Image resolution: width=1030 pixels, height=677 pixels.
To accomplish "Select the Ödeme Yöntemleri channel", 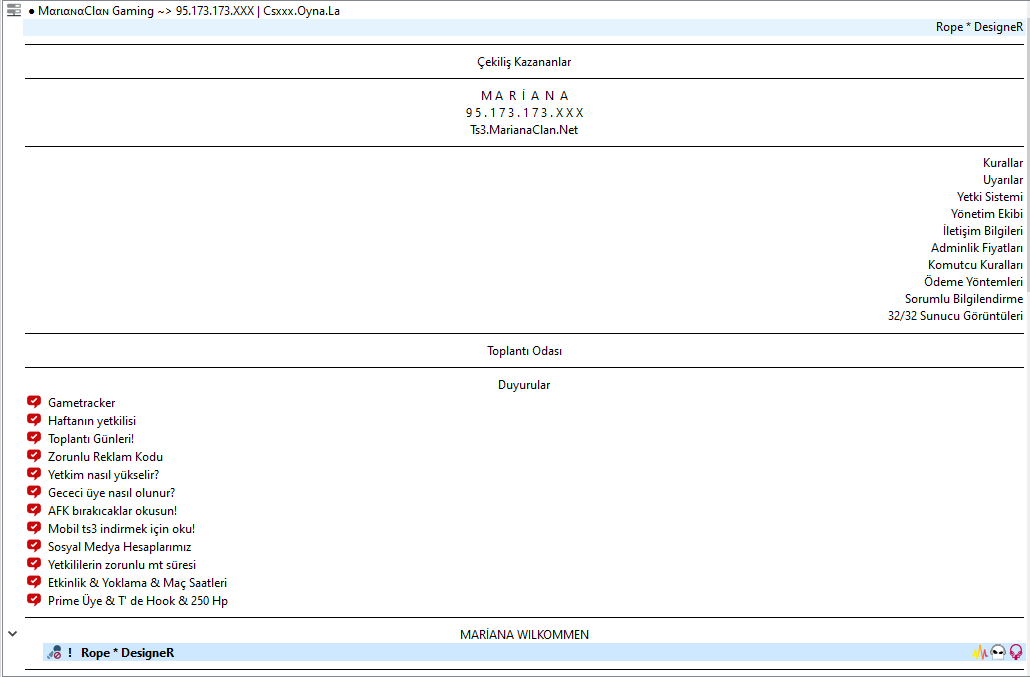I will (974, 282).
